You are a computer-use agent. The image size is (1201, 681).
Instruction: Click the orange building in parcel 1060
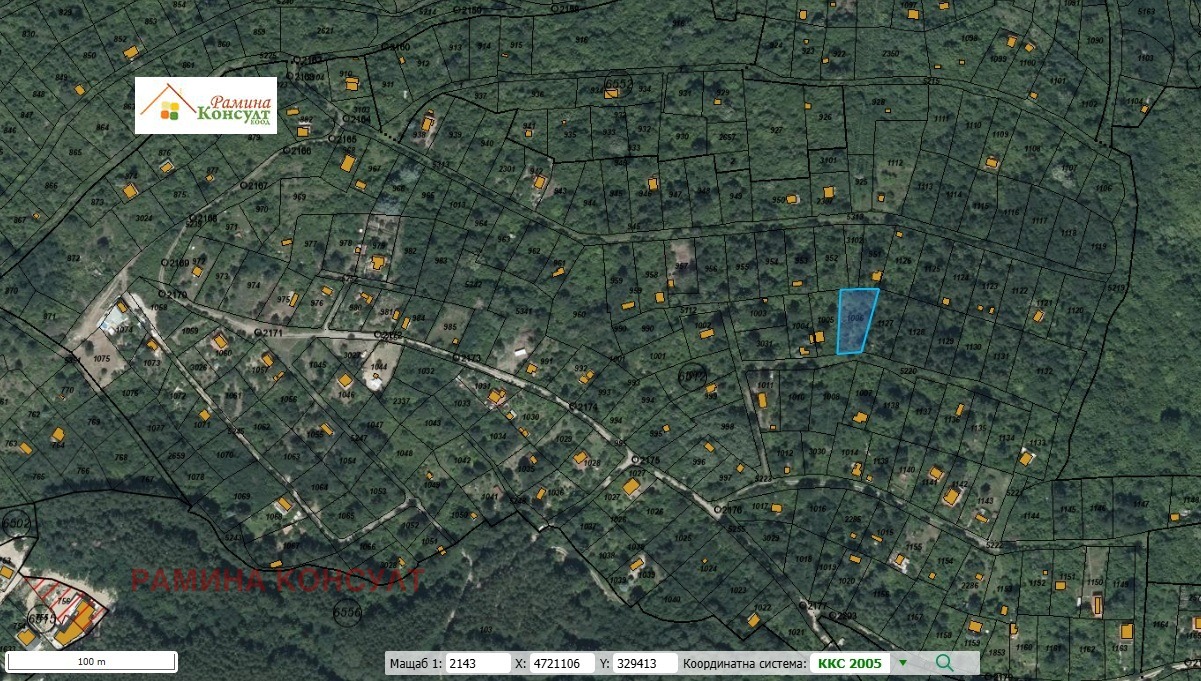point(219,342)
